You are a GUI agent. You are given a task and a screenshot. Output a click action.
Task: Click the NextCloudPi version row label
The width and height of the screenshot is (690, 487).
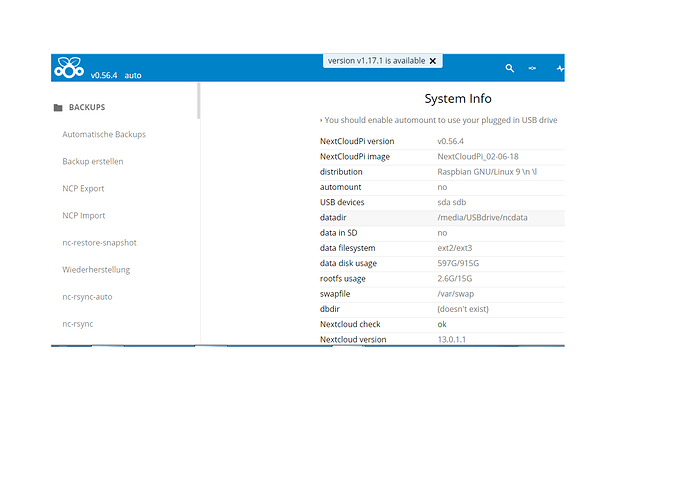coord(357,141)
